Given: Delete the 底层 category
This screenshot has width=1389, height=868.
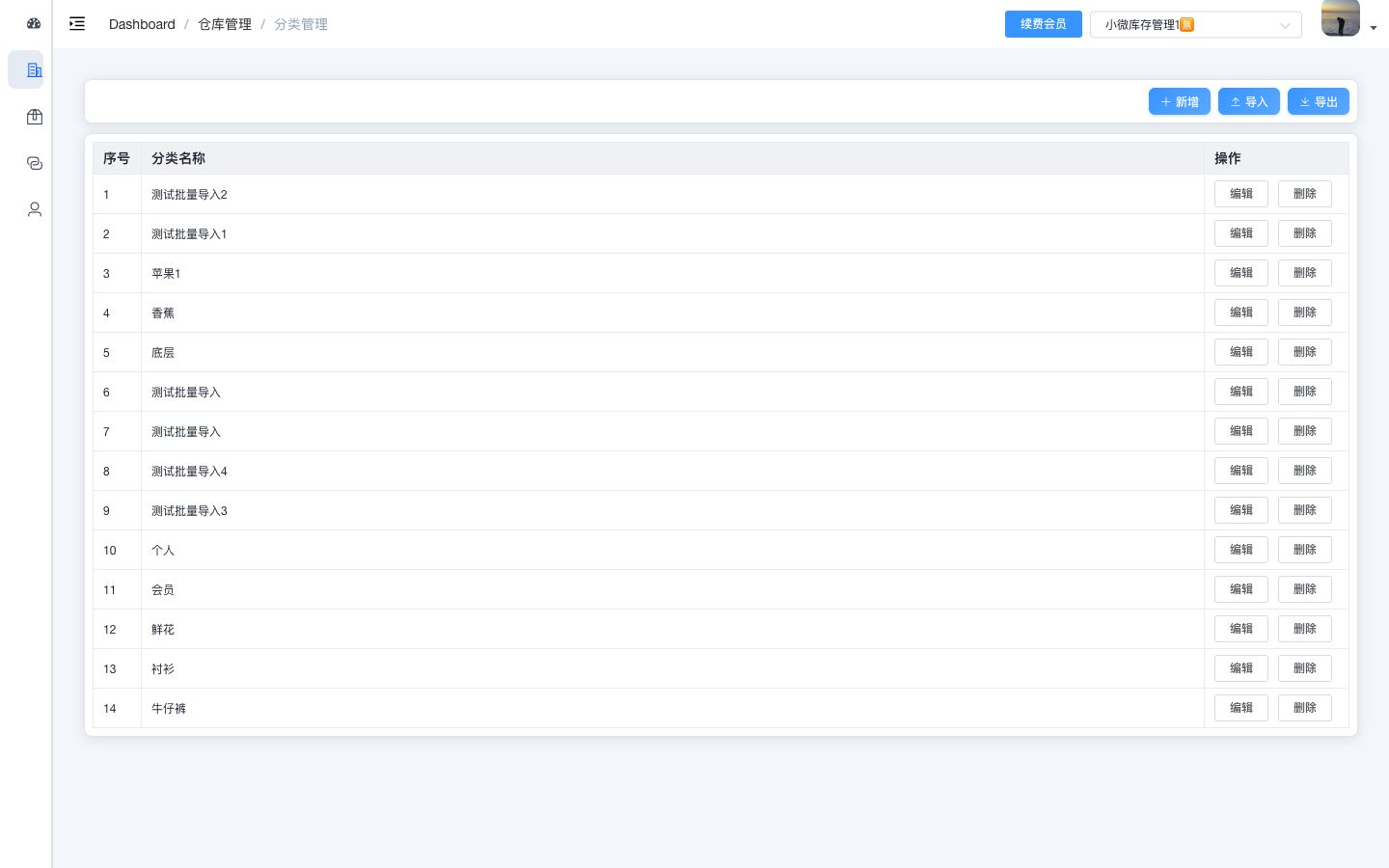Looking at the screenshot, I should click(1305, 352).
